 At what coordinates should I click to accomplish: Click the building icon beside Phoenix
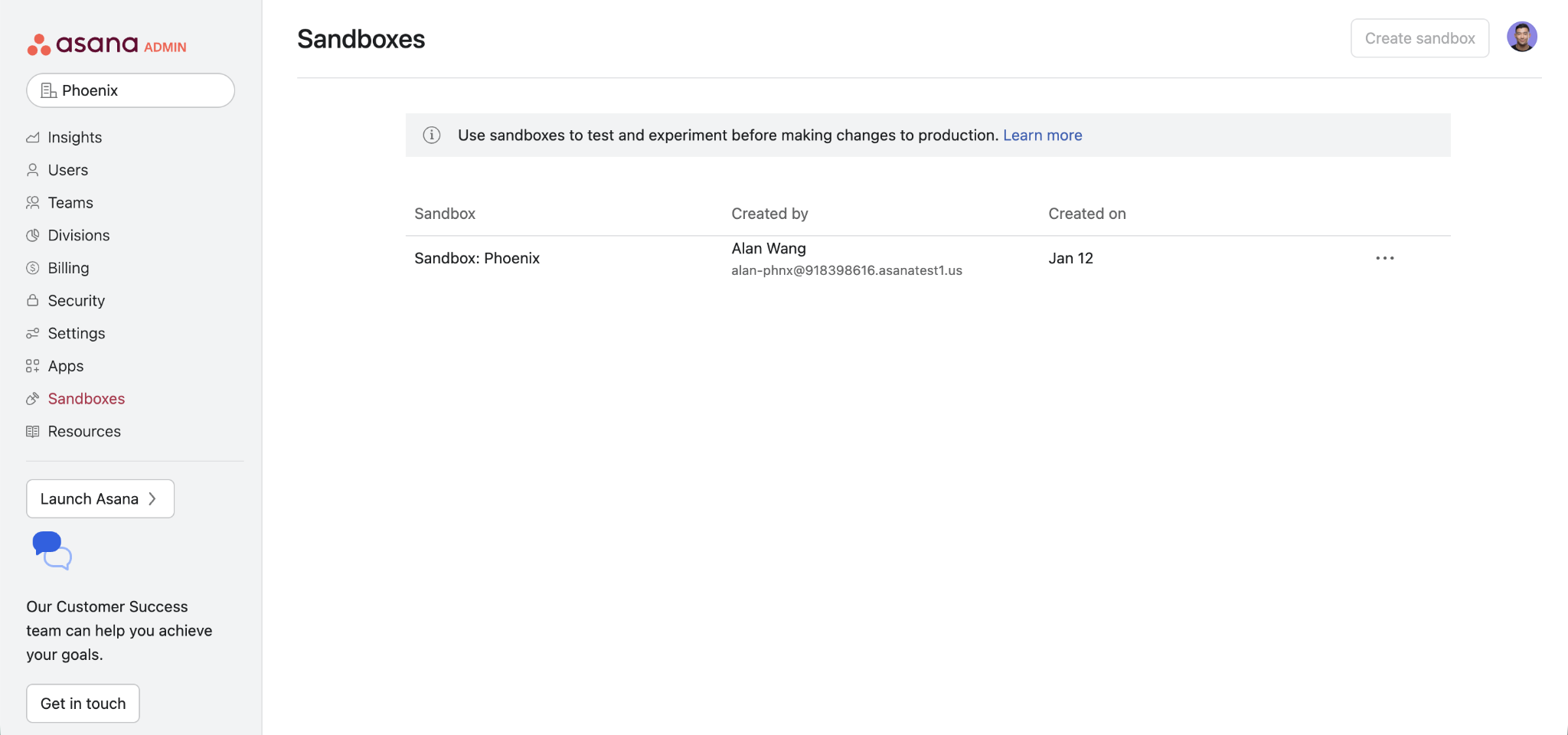pyautogui.click(x=49, y=90)
